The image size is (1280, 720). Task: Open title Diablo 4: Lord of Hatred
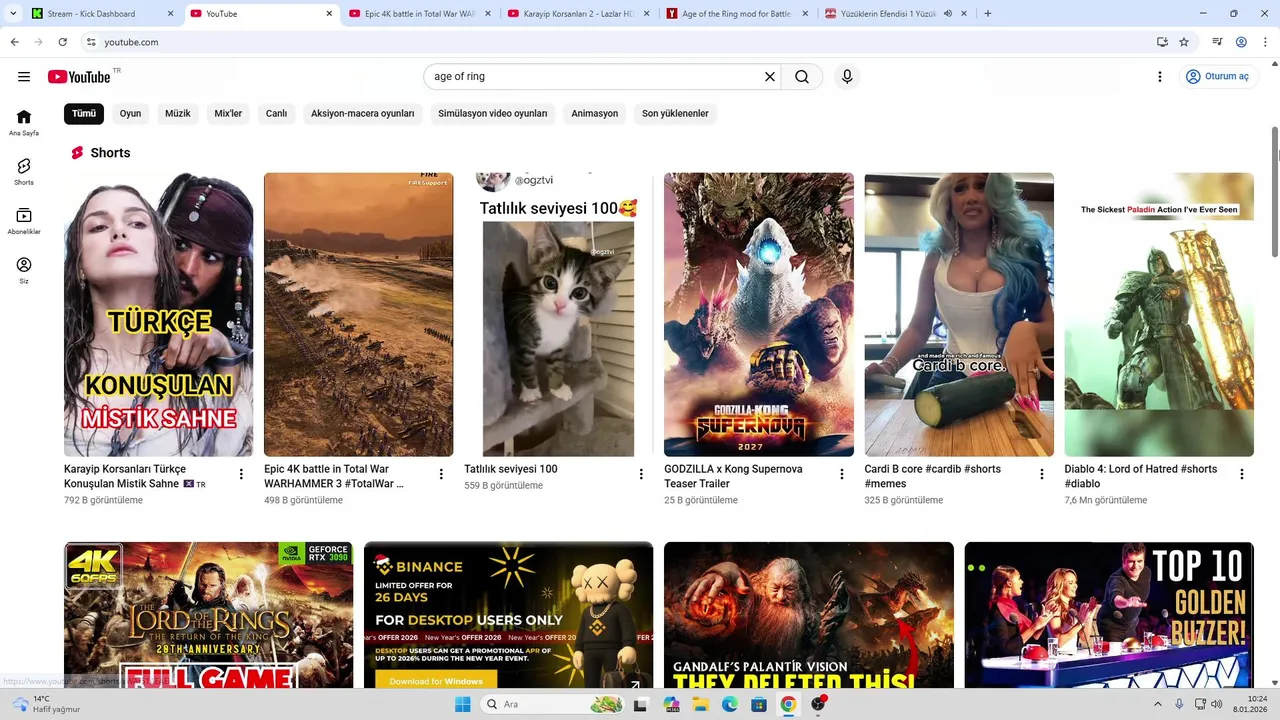tap(1141, 476)
